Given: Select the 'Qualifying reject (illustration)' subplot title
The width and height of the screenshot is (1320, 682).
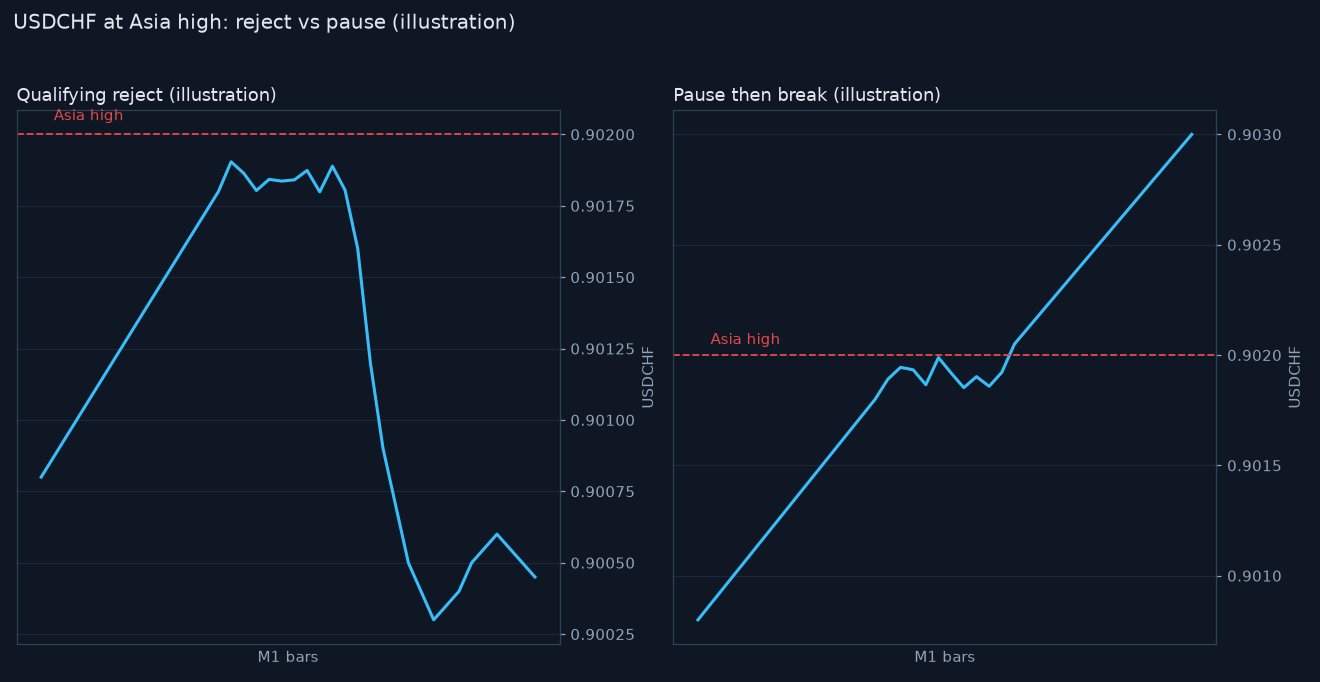Looking at the screenshot, I should pyautogui.click(x=146, y=95).
